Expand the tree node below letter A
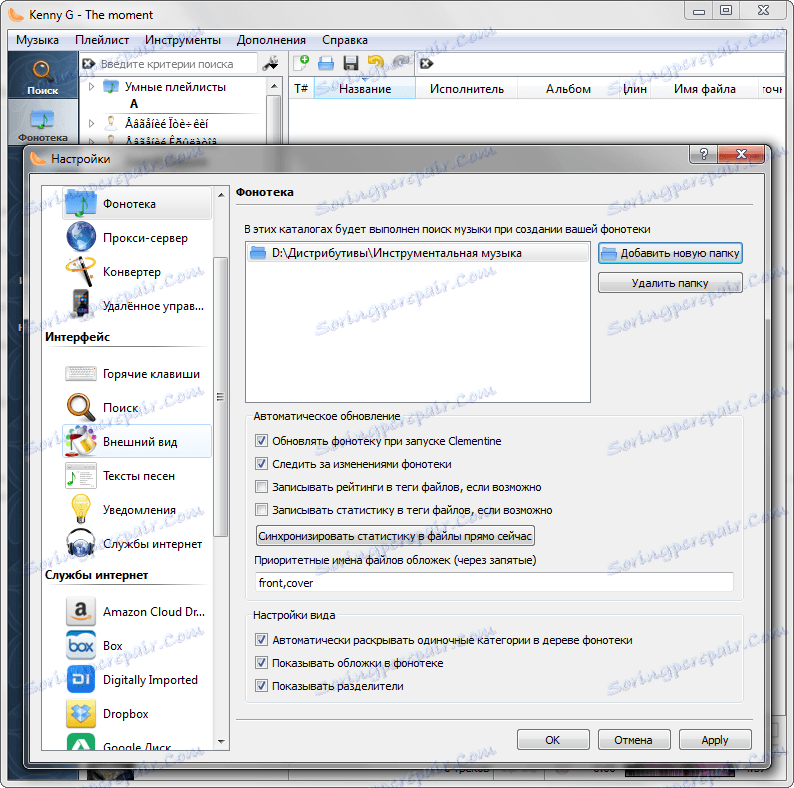Viewport: 794px width, 788px height. coord(92,123)
